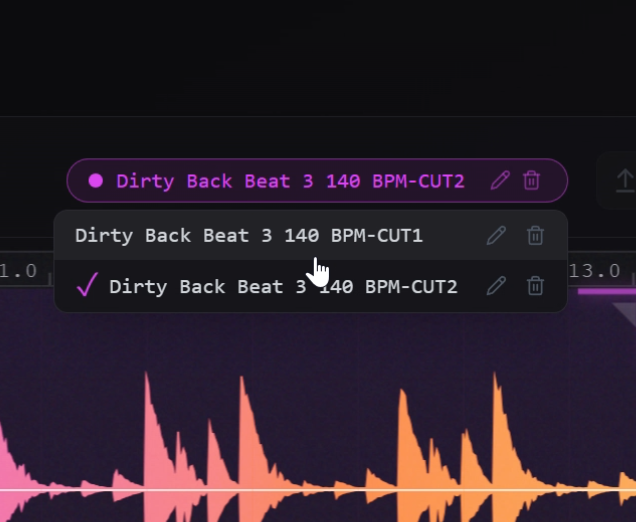The image size is (636, 522).
Task: Click the checkmark beside BPM-CUT2
Action: [87, 286]
